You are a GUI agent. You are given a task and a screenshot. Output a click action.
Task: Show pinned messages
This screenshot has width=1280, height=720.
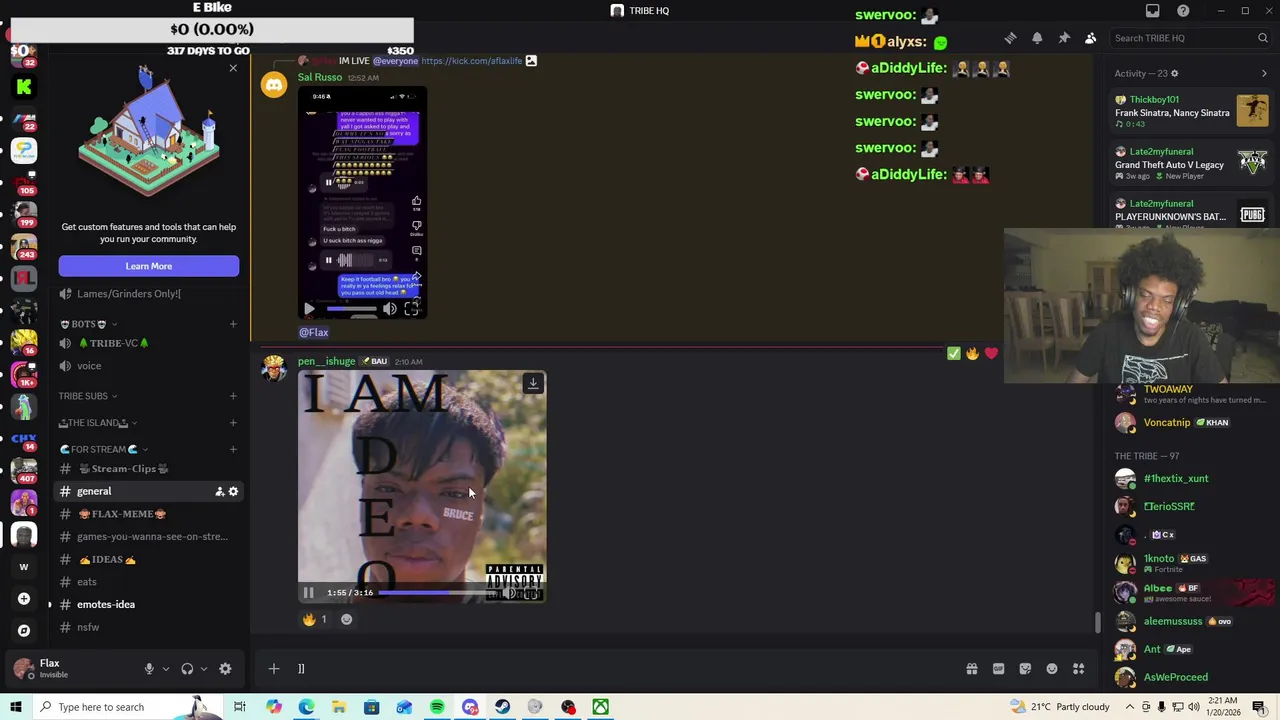1064,38
